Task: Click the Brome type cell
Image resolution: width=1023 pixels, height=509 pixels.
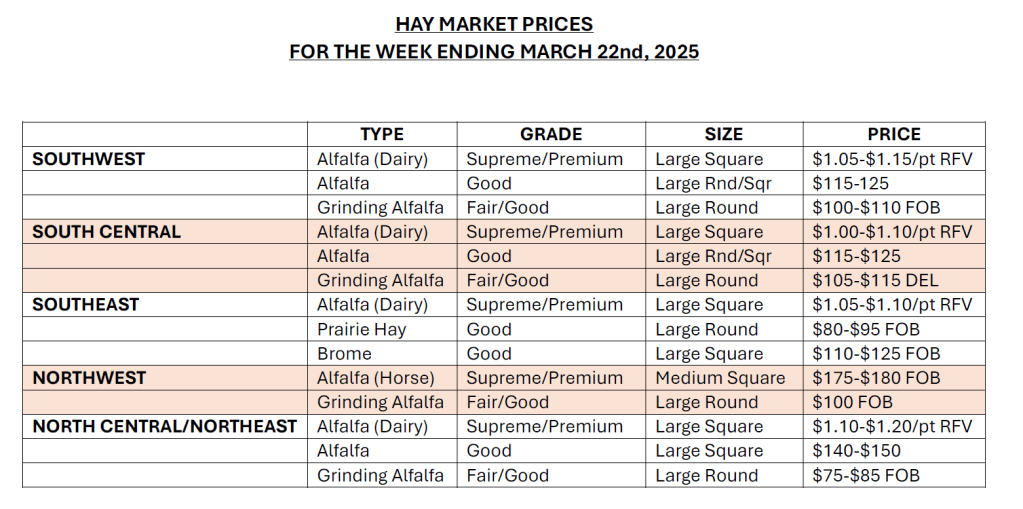Action: point(344,354)
